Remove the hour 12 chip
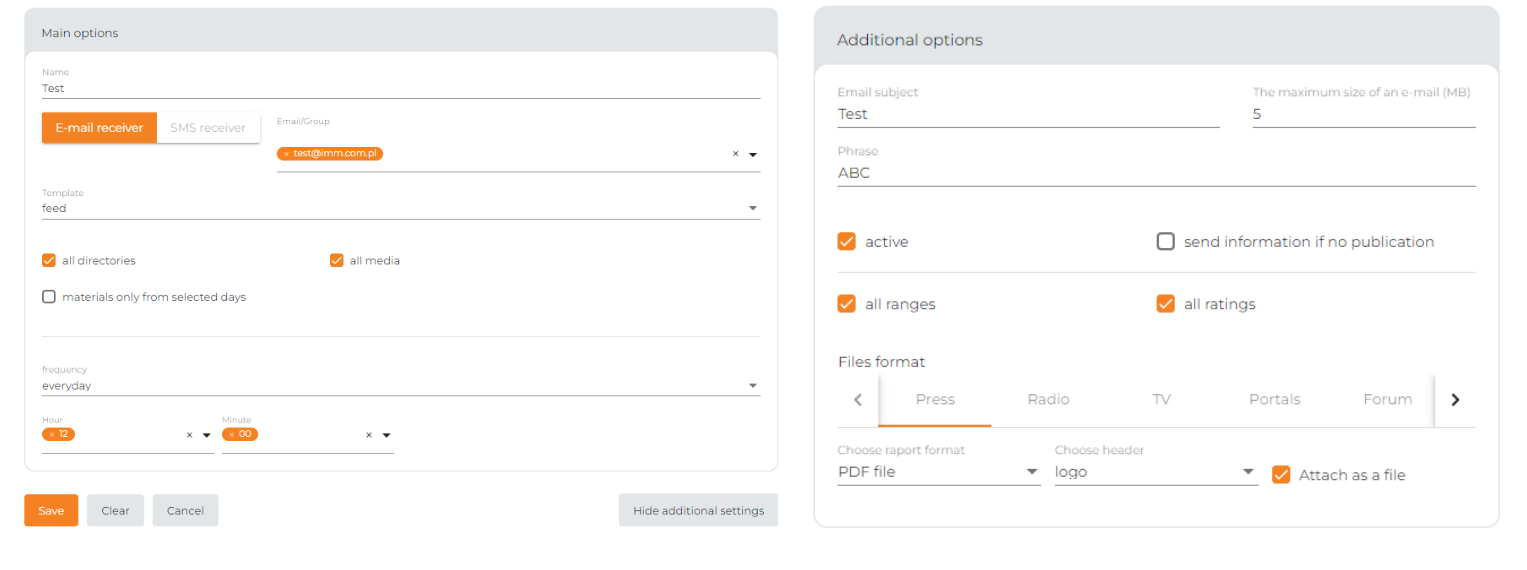The height and width of the screenshot is (570, 1527). [x=51, y=434]
